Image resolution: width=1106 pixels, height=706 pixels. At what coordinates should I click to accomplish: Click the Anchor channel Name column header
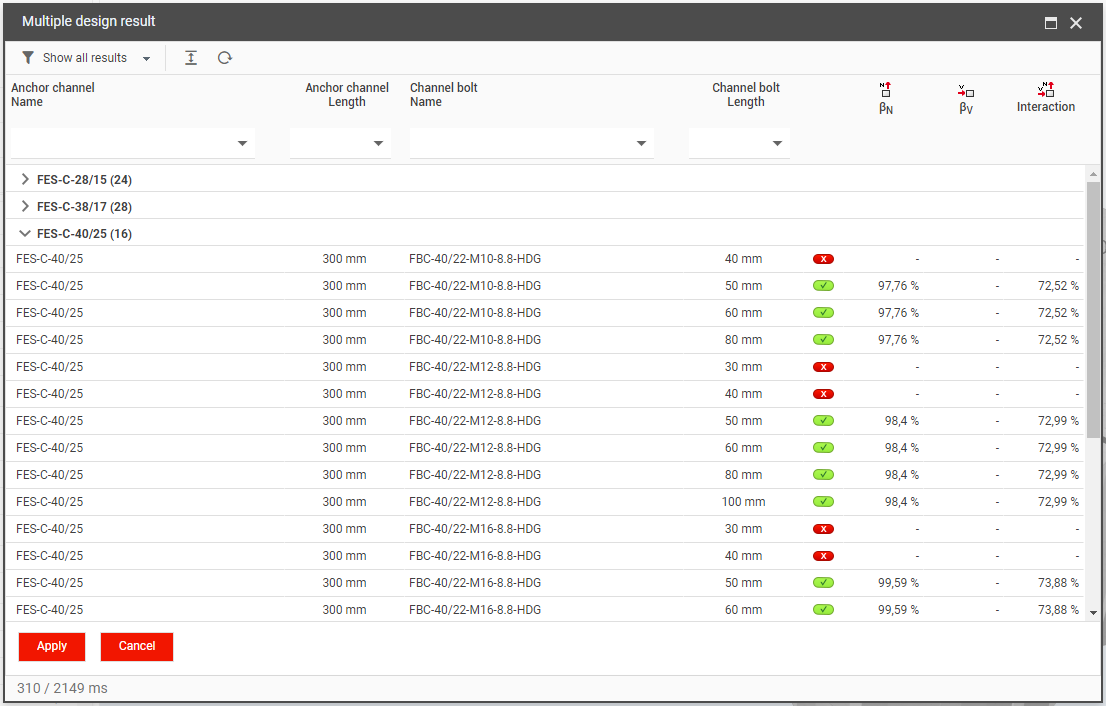pos(52,95)
